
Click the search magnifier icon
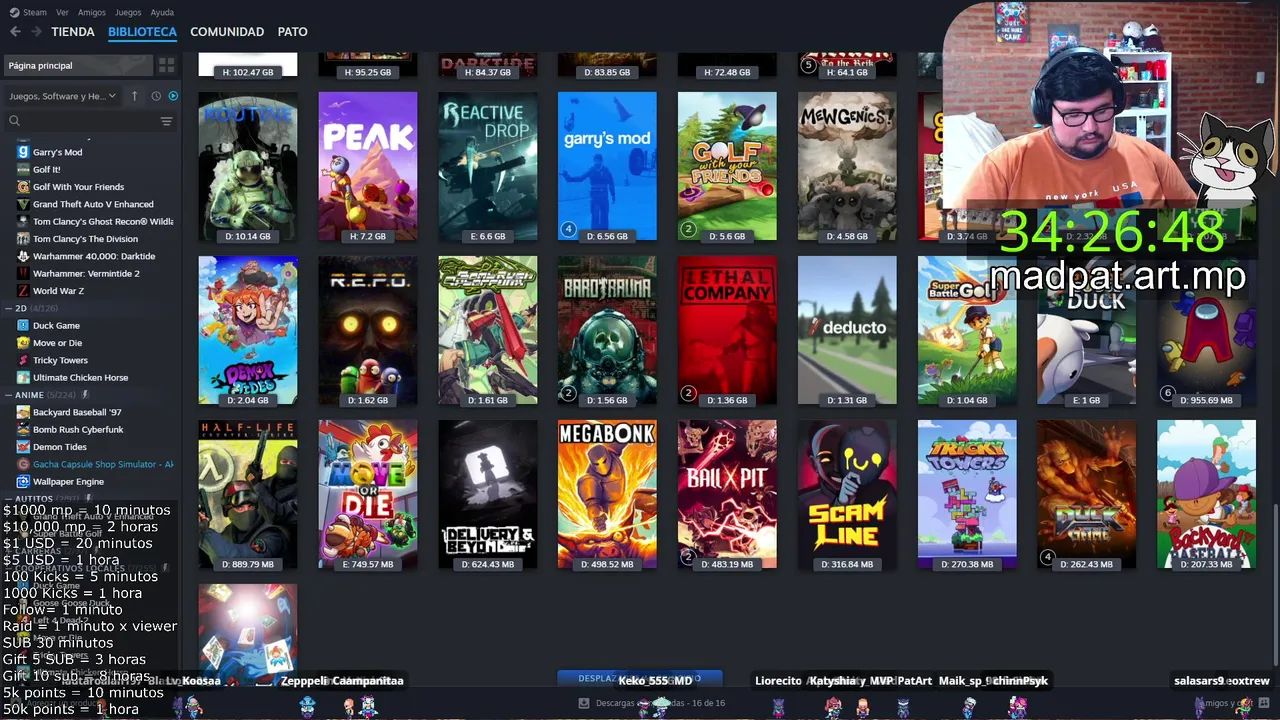(x=14, y=121)
